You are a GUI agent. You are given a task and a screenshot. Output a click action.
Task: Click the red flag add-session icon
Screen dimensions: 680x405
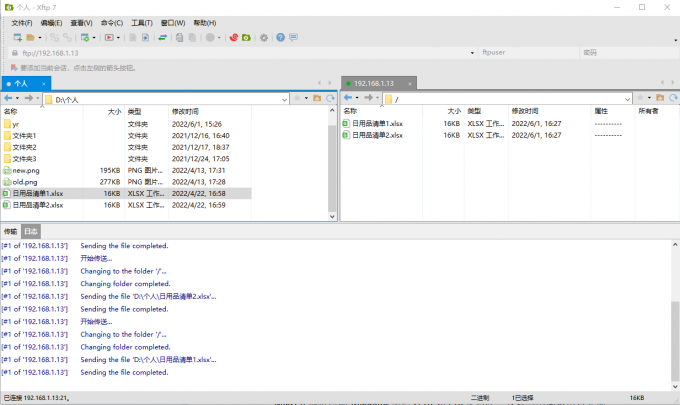coord(14,68)
